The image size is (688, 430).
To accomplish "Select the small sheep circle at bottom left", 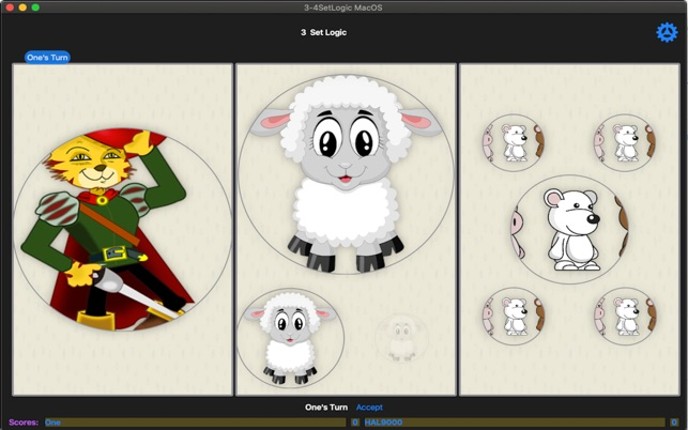I will (x=290, y=338).
